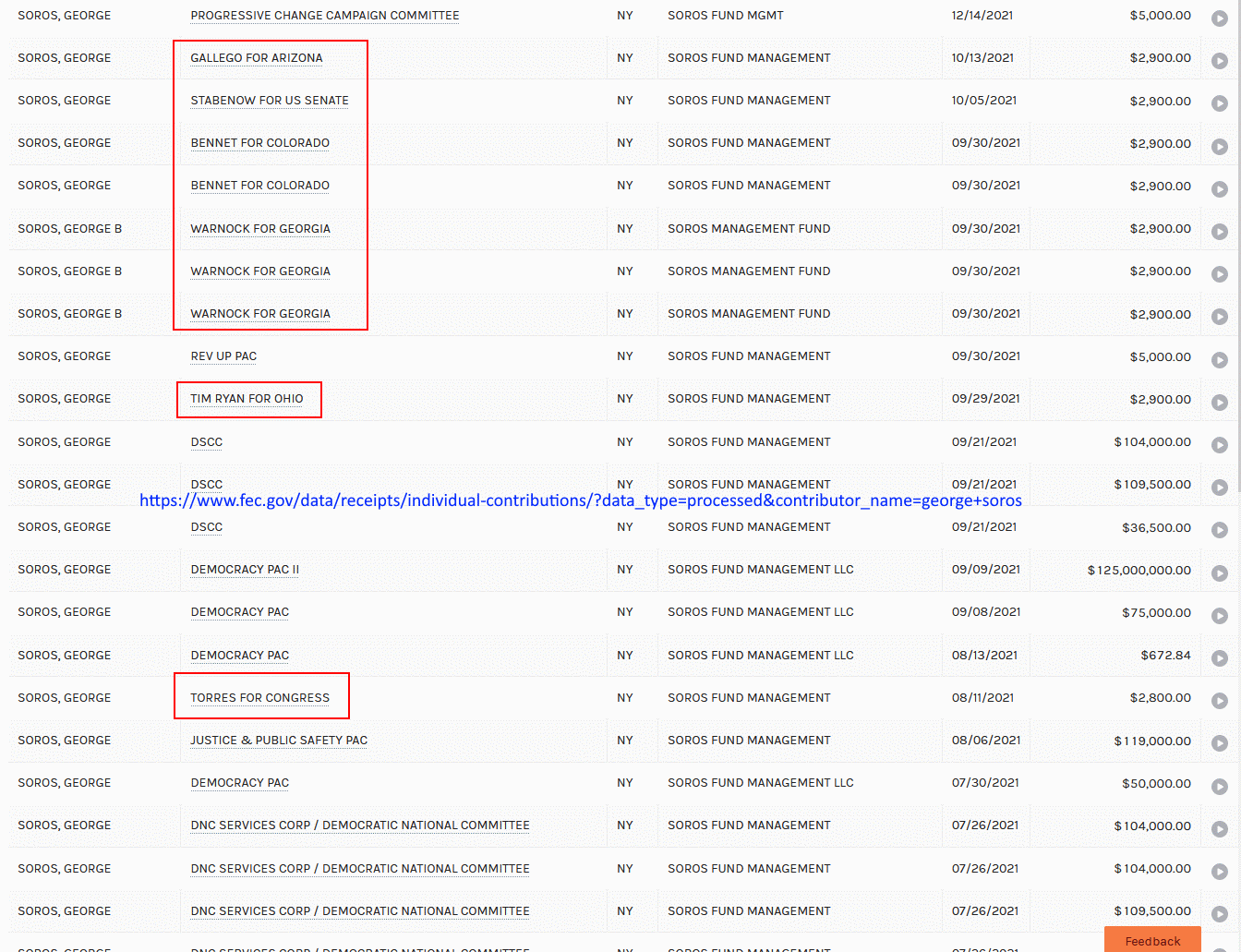Screen dimensions: 1241x952
Task: Select the date 09/29/2021
Action: [x=986, y=399]
